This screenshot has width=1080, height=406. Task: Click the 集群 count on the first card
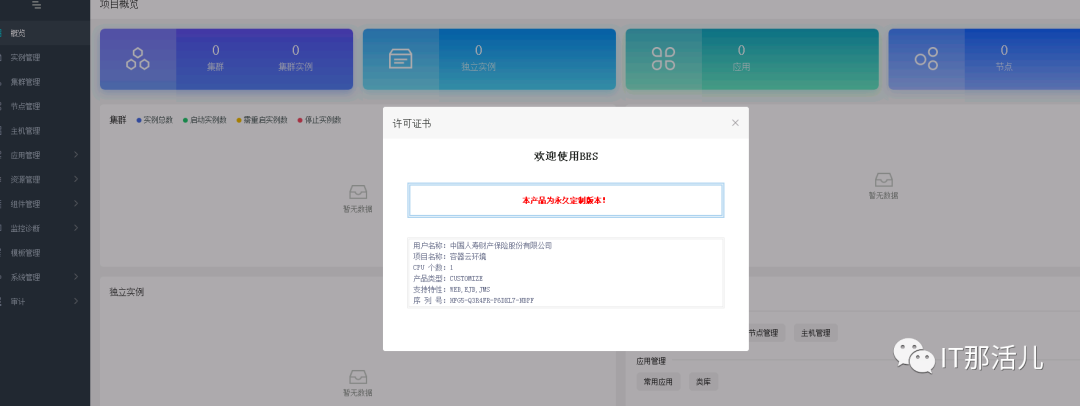216,50
